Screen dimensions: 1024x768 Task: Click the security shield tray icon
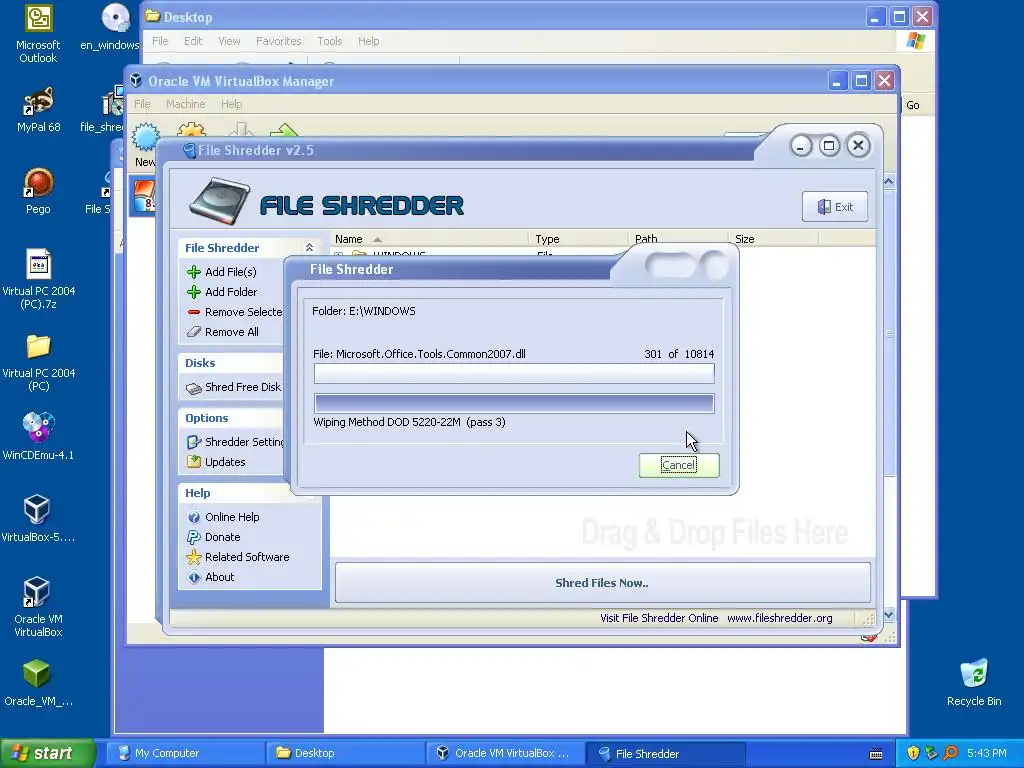pos(913,753)
